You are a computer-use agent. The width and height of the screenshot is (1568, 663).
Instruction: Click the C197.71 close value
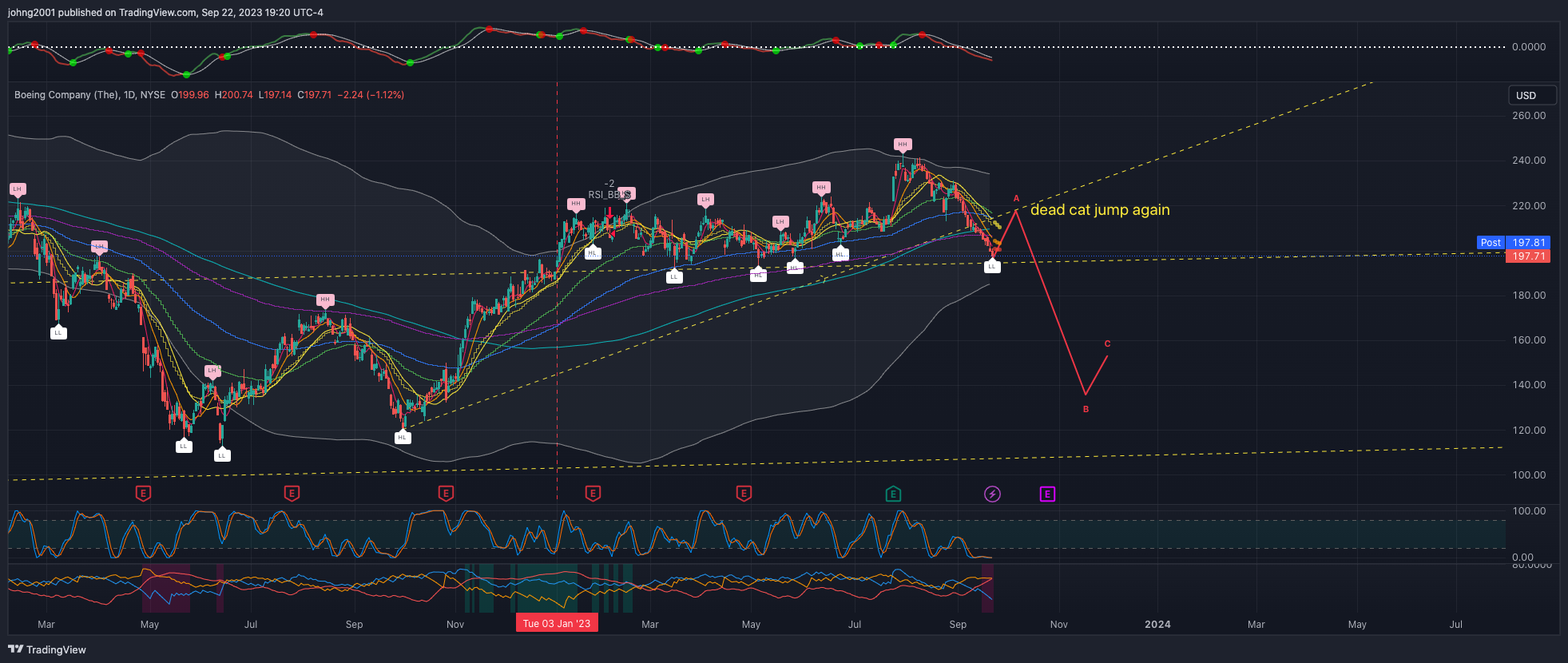[315, 94]
